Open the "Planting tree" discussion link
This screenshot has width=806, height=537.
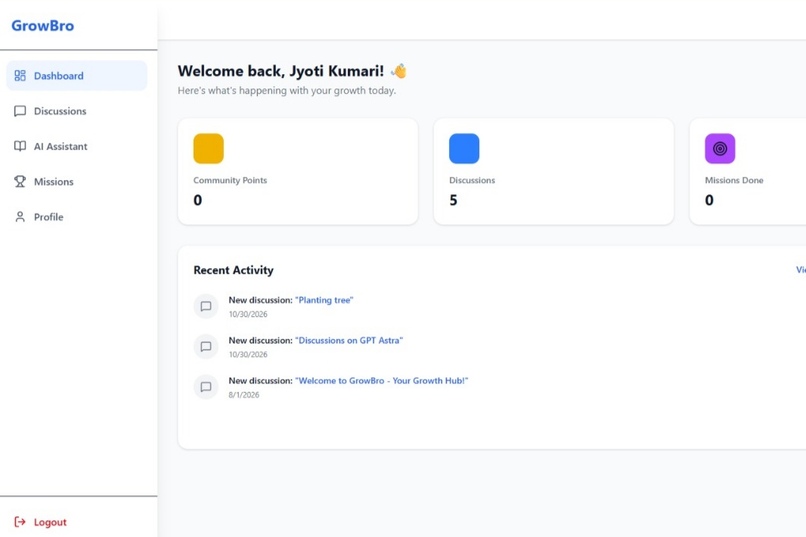(x=324, y=300)
